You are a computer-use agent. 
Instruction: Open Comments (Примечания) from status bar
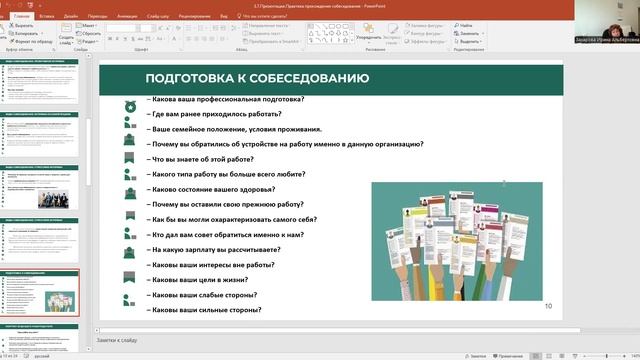(x=507, y=356)
